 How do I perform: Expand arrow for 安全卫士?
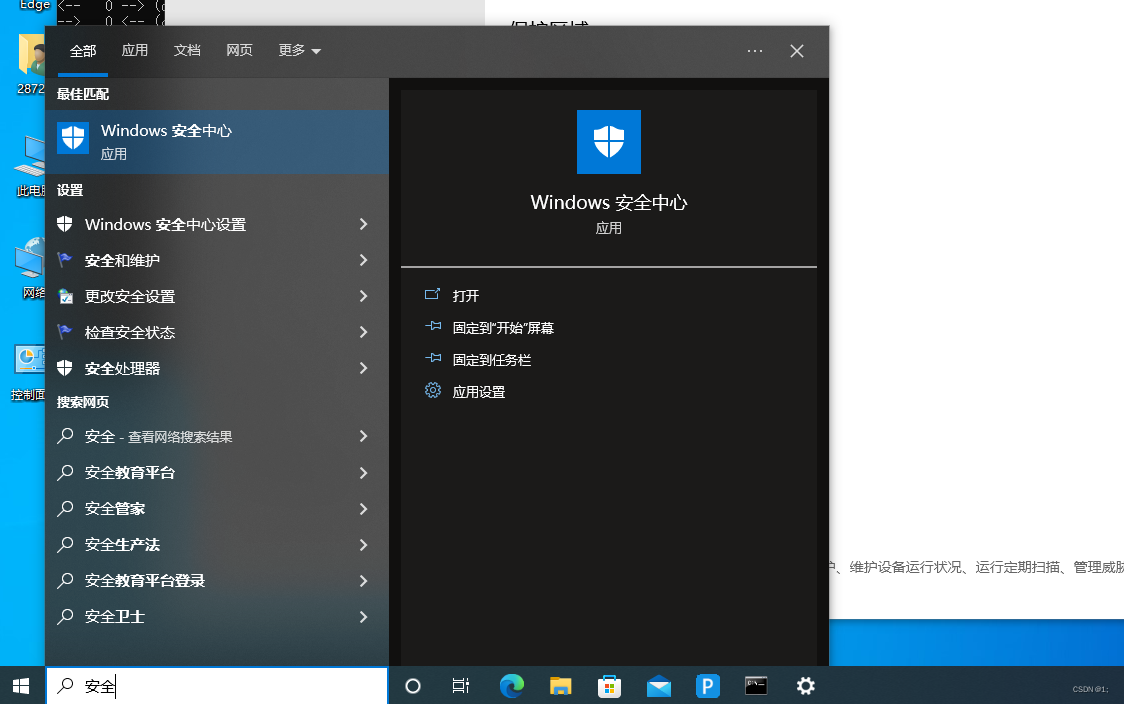(363, 617)
